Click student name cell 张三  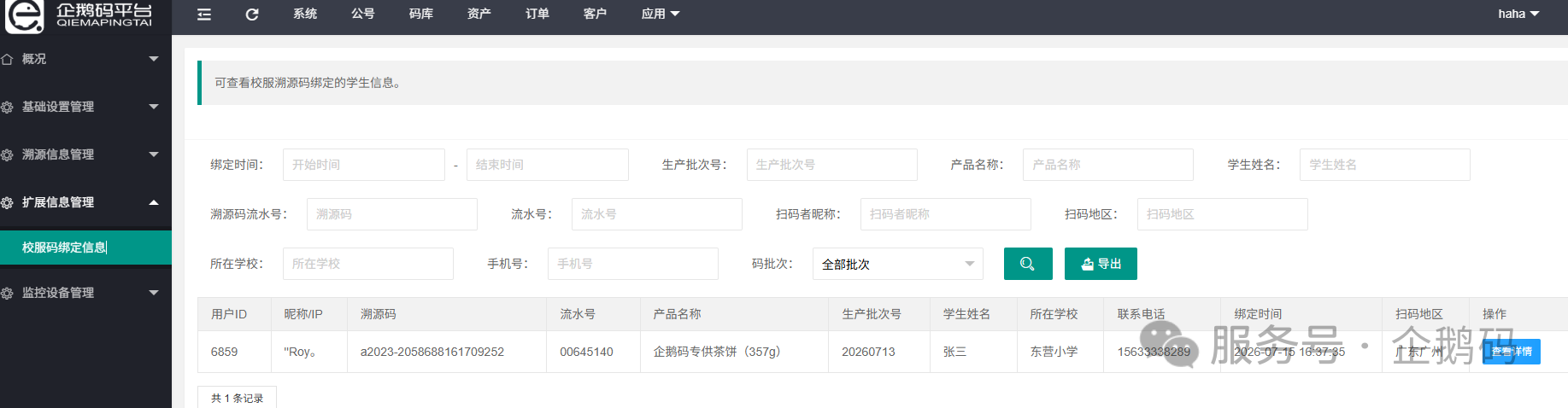[x=954, y=352]
